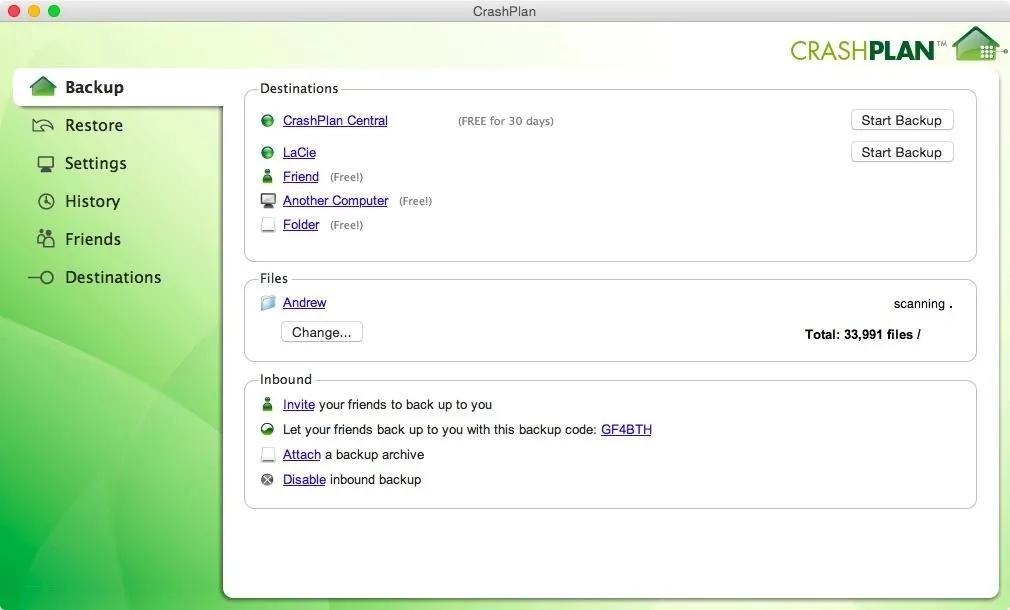Viewport: 1010px width, 610px height.
Task: Click the Disable inbound backup link
Action: pos(304,479)
